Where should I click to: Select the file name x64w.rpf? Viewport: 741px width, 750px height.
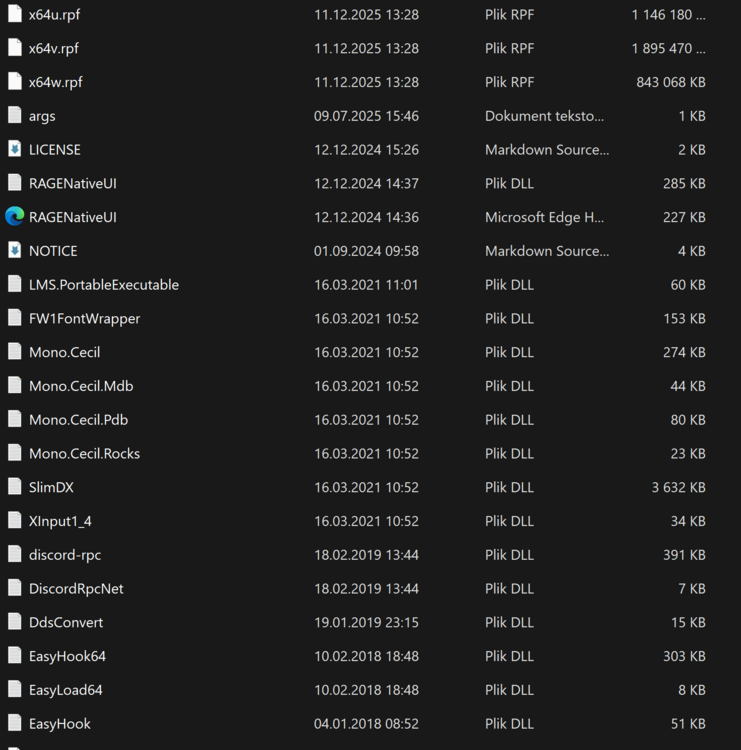click(x=55, y=82)
